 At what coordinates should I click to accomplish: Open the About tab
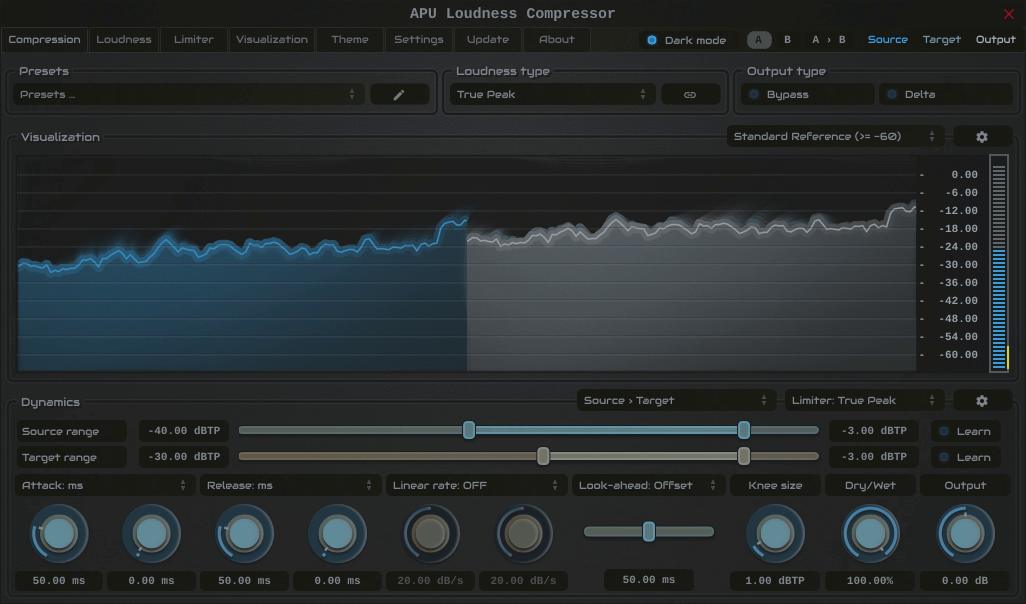(557, 39)
